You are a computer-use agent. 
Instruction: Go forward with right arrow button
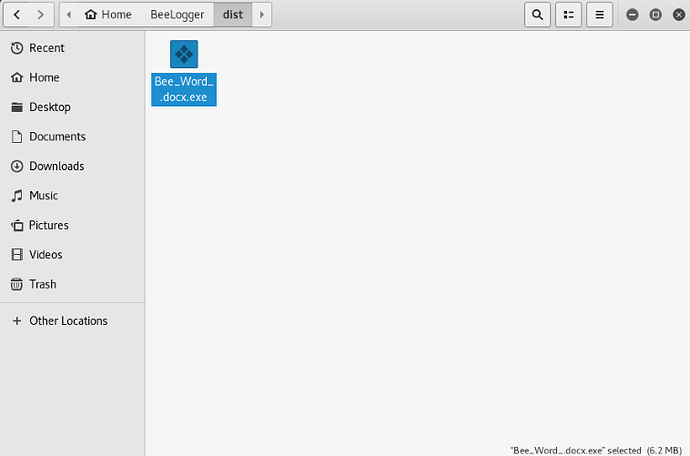point(39,15)
